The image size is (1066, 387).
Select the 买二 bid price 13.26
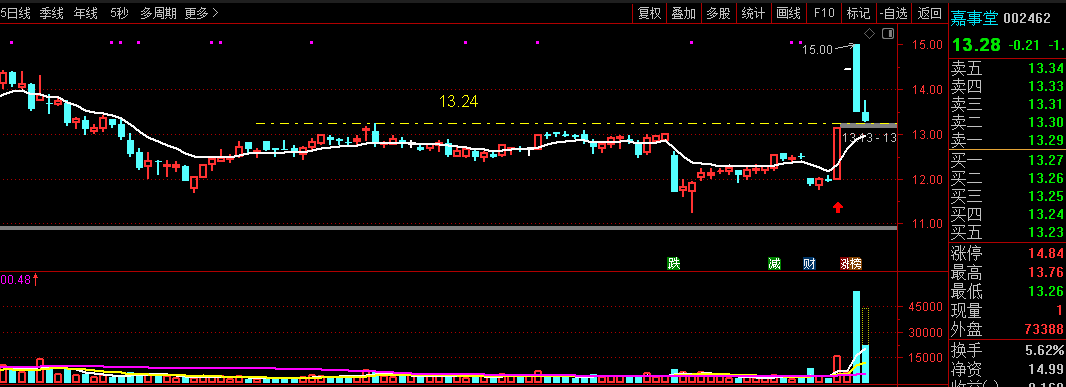[1046, 178]
